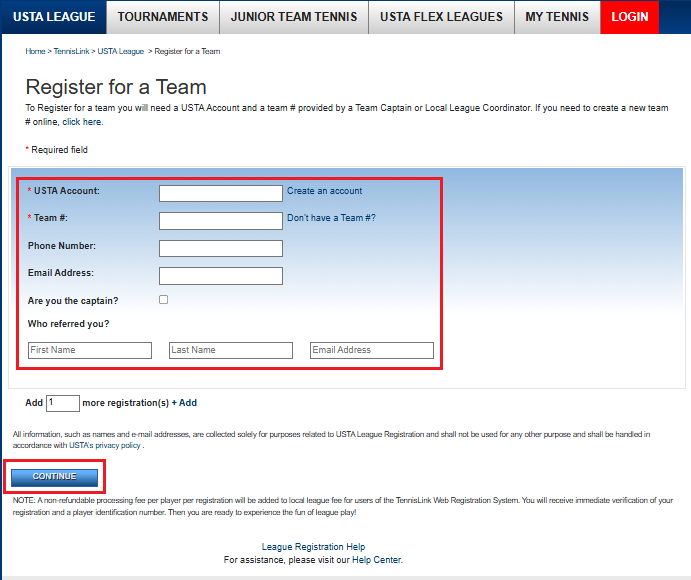Click the referrer First Name field

(x=90, y=350)
